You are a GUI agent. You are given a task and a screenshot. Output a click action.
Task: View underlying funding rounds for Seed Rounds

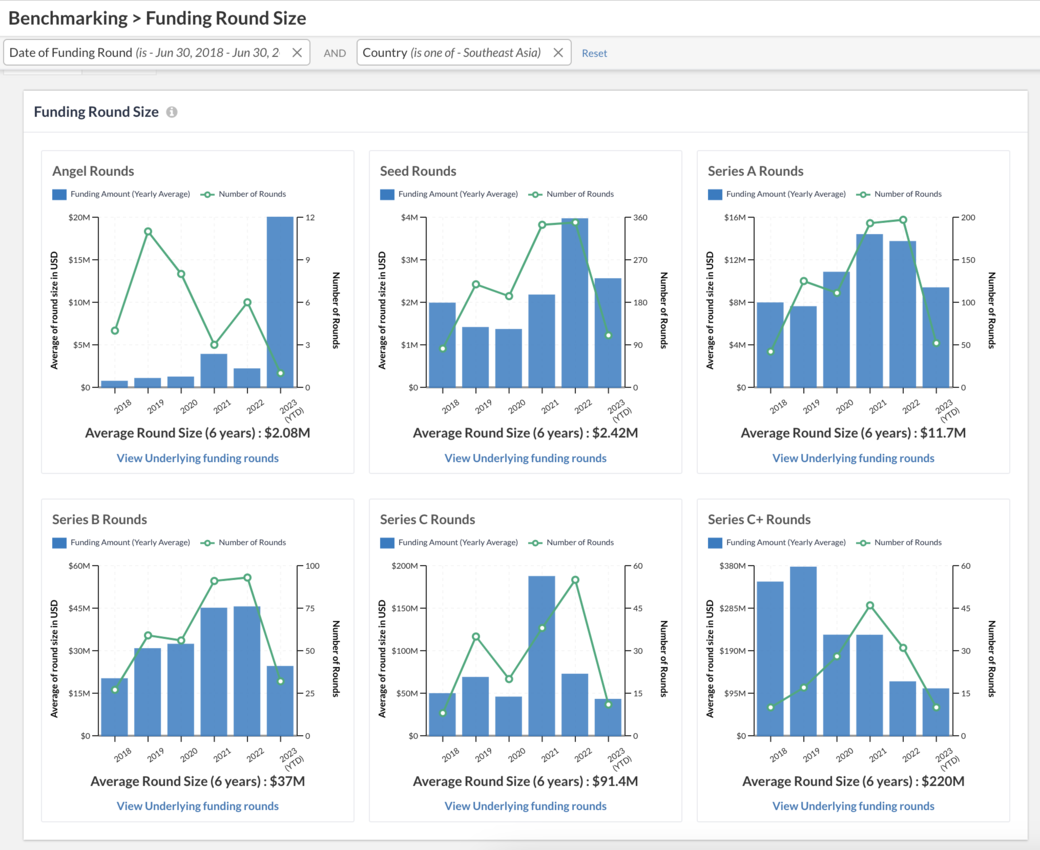coord(525,458)
